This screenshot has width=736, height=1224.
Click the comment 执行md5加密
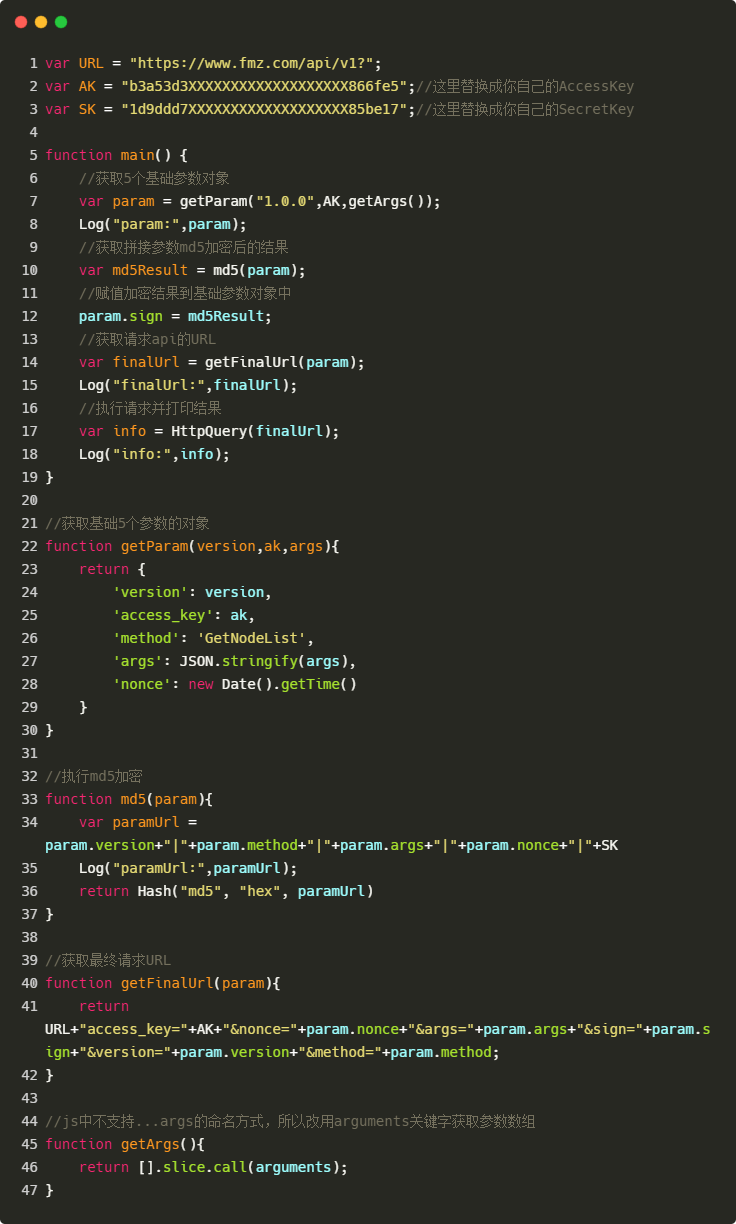(x=94, y=776)
